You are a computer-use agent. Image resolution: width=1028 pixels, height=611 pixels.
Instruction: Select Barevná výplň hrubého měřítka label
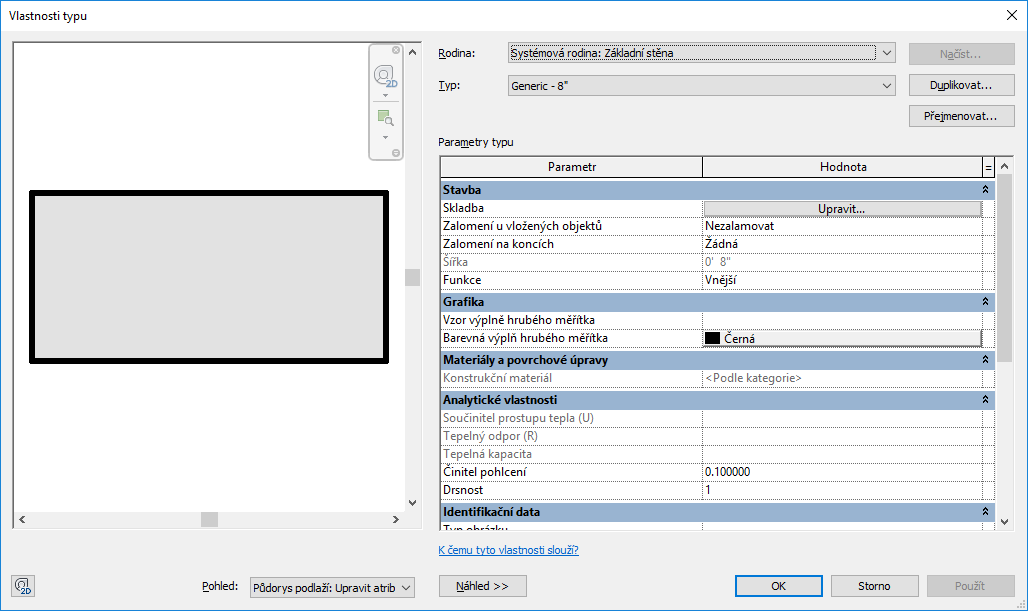(x=525, y=338)
